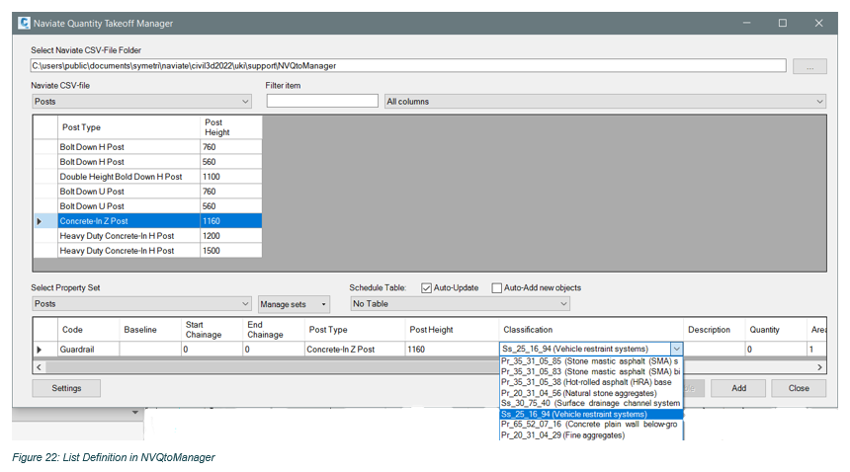Click the CSV-file folder path field
850x472 pixels.
(x=408, y=66)
